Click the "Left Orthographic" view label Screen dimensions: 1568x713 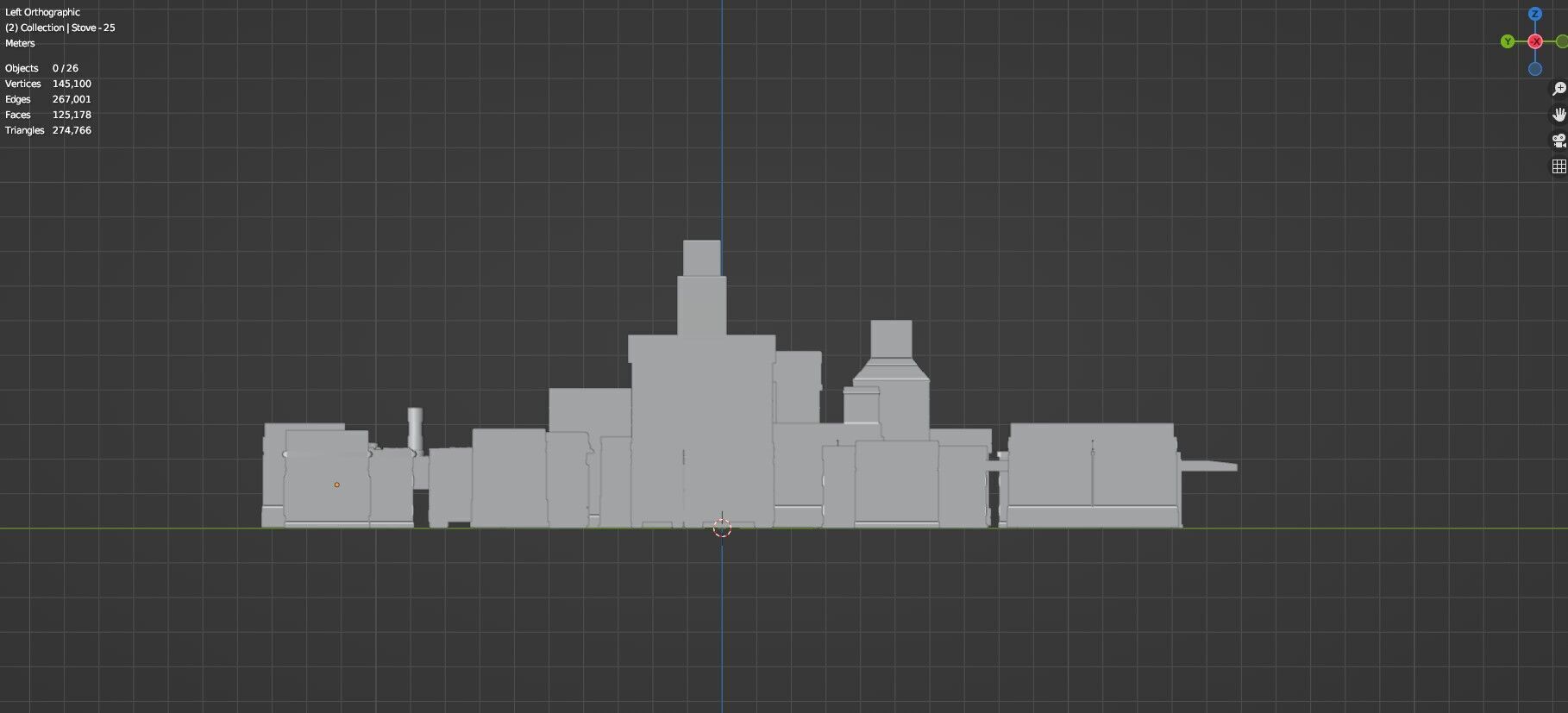point(42,12)
